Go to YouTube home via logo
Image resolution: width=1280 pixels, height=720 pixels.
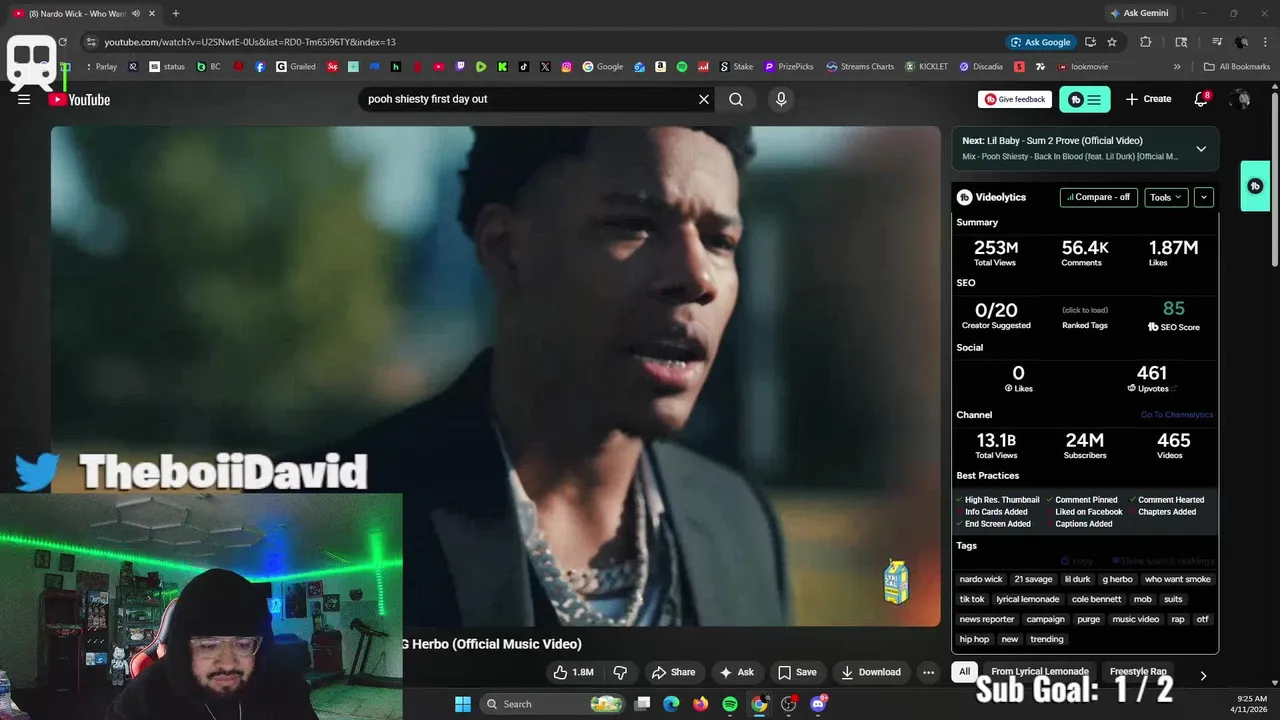coord(79,99)
